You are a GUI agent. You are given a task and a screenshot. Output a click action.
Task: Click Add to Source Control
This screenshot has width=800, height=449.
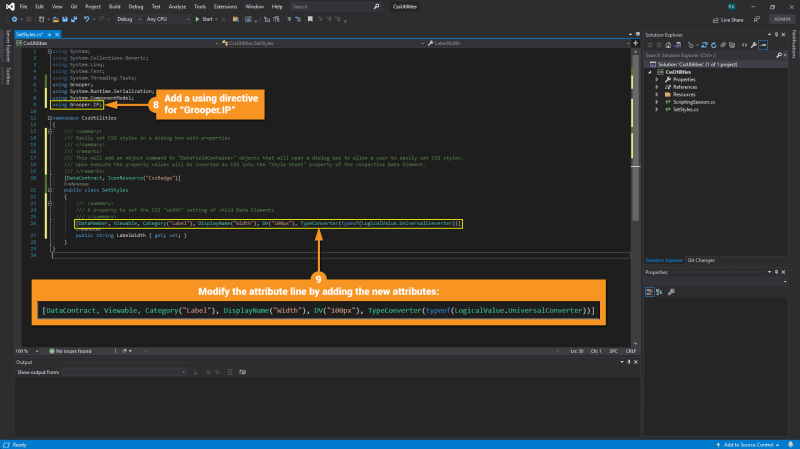pyautogui.click(x=749, y=443)
